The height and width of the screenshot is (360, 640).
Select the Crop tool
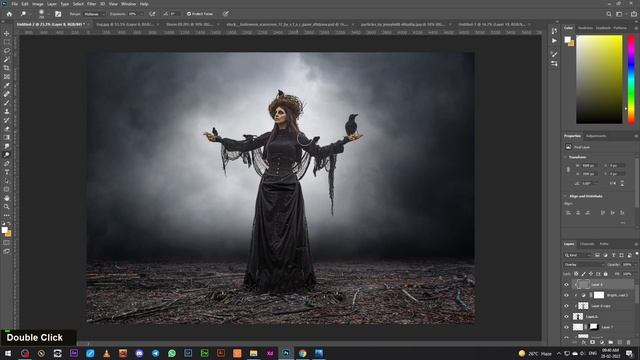pos(7,68)
